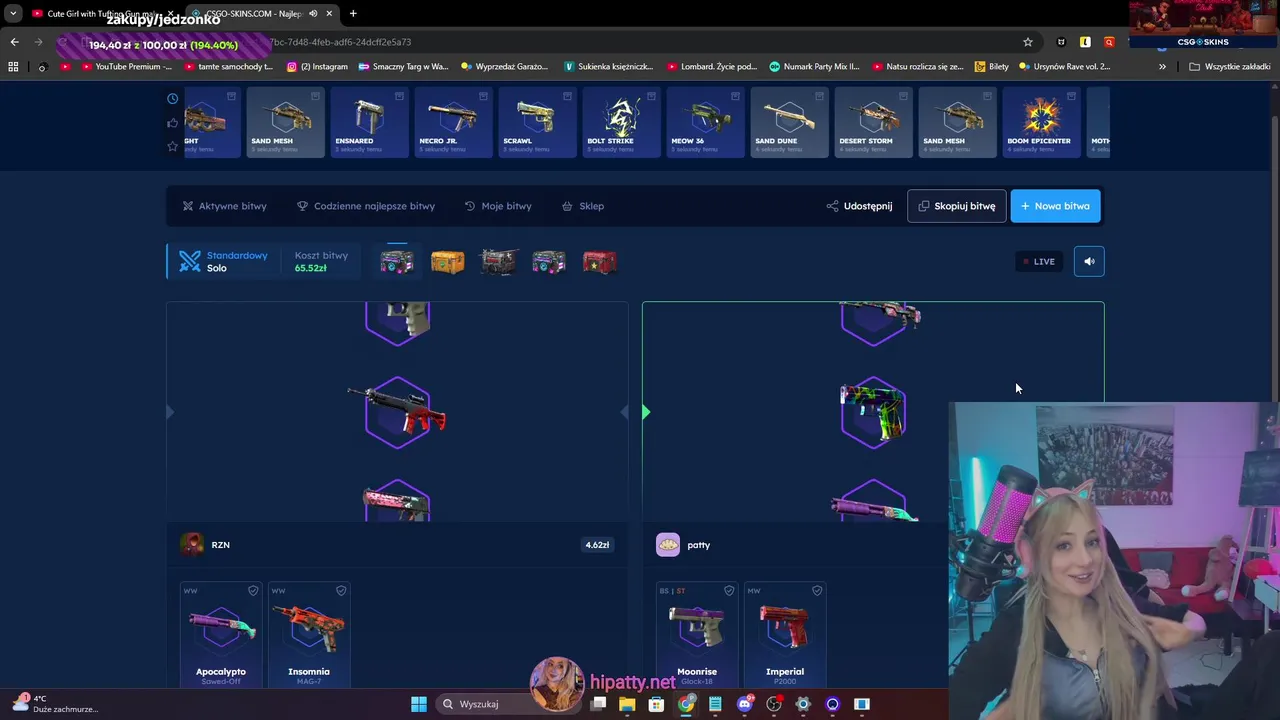This screenshot has width=1280, height=720.
Task: Open the Instagram bookmark
Action: pyautogui.click(x=317, y=67)
